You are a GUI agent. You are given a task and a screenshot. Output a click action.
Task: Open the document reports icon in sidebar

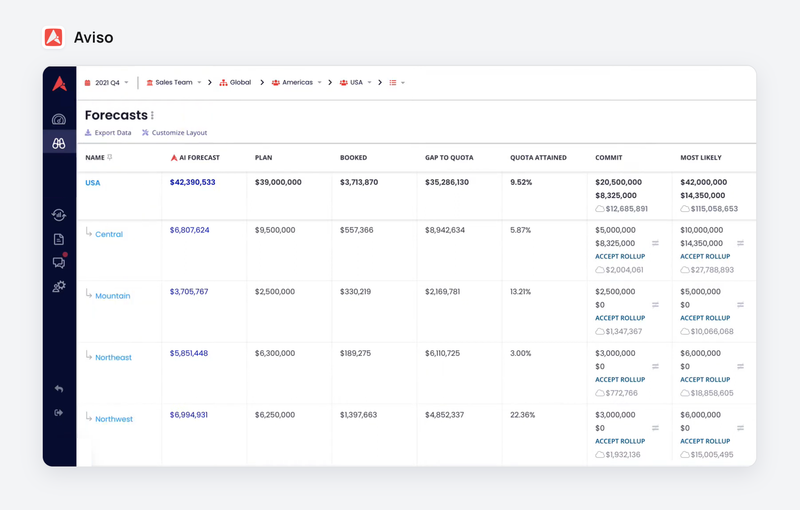59,239
